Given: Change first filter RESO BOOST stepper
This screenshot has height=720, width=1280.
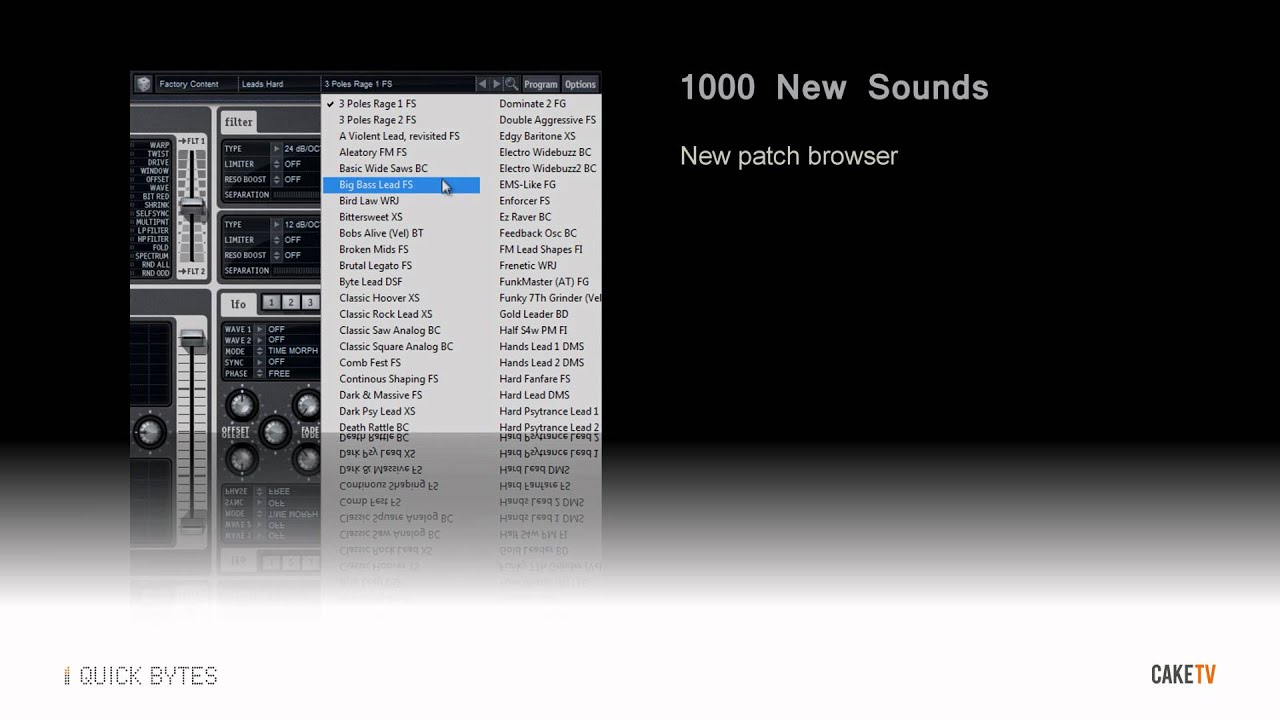Looking at the screenshot, I should coord(277,179).
